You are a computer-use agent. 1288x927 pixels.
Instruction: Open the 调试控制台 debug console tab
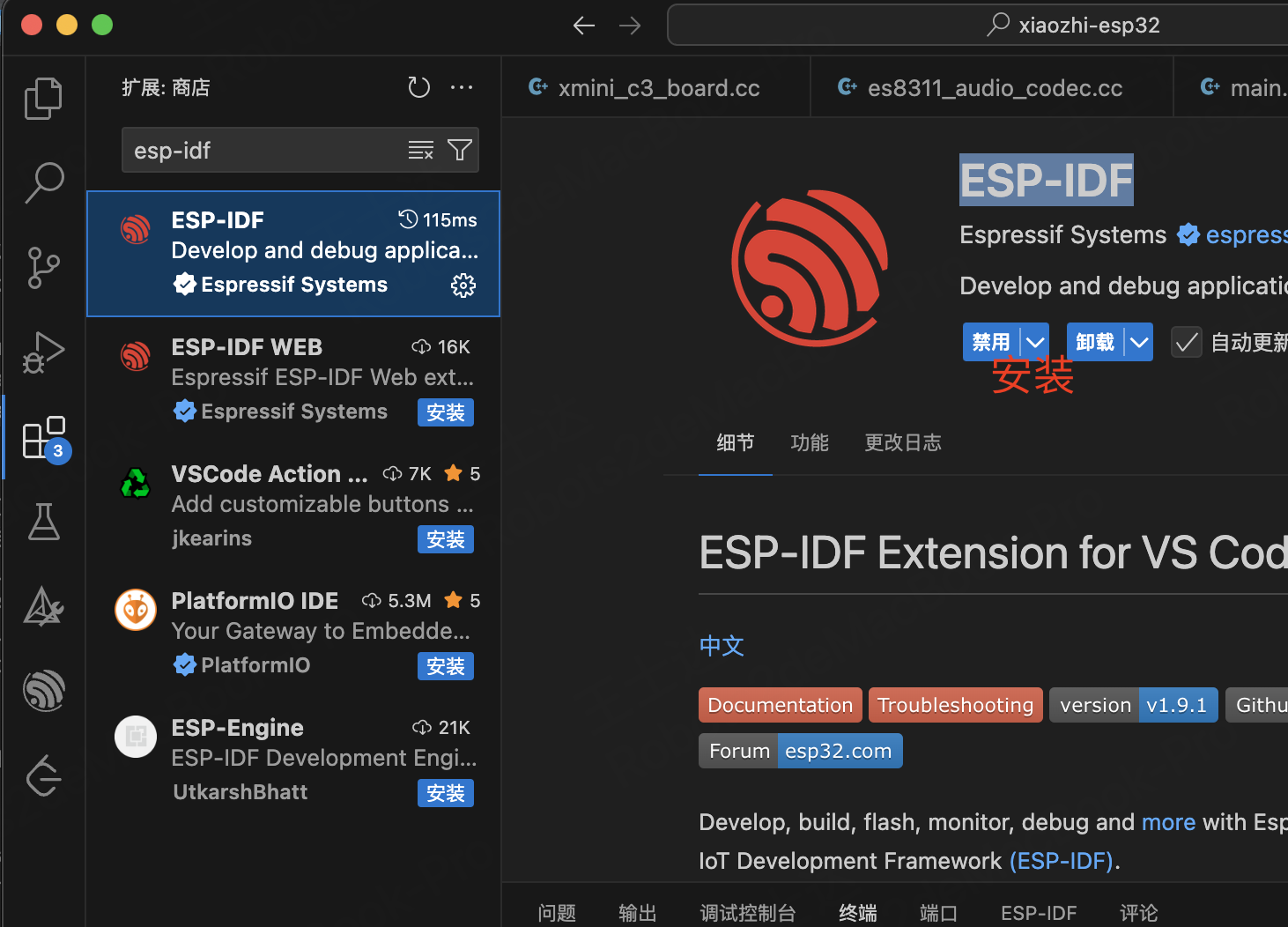pyautogui.click(x=748, y=913)
